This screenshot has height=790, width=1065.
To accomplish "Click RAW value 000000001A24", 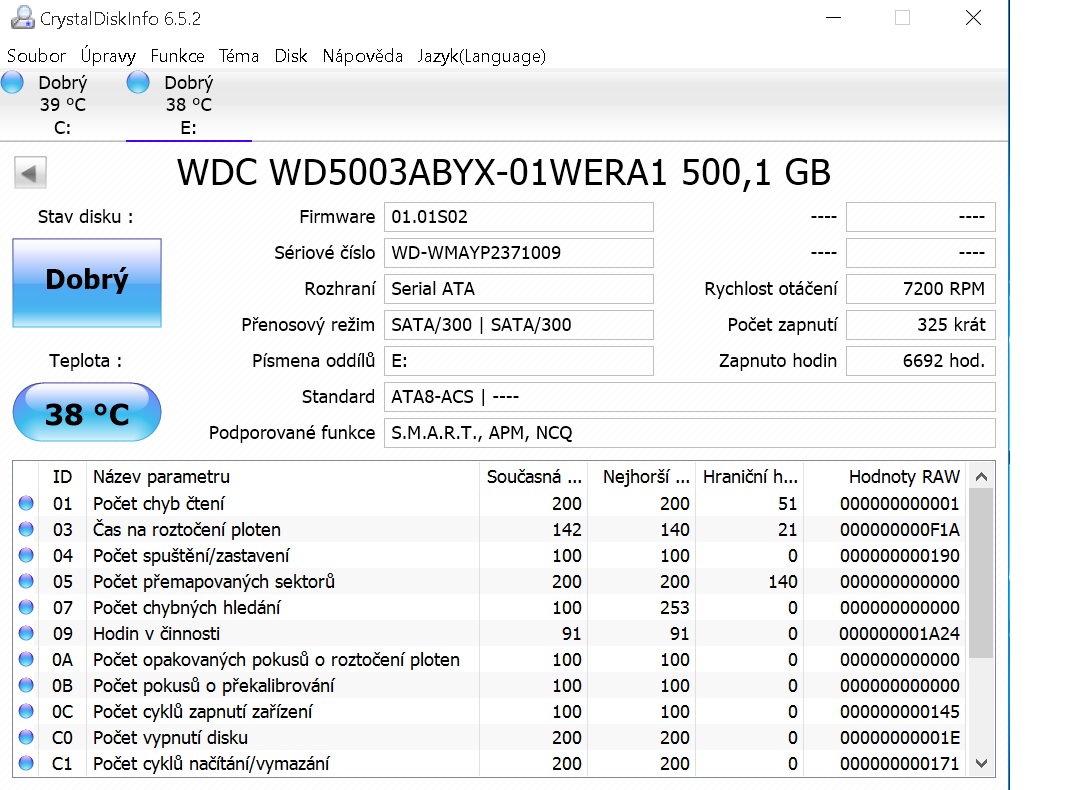I will pyautogui.click(x=899, y=633).
